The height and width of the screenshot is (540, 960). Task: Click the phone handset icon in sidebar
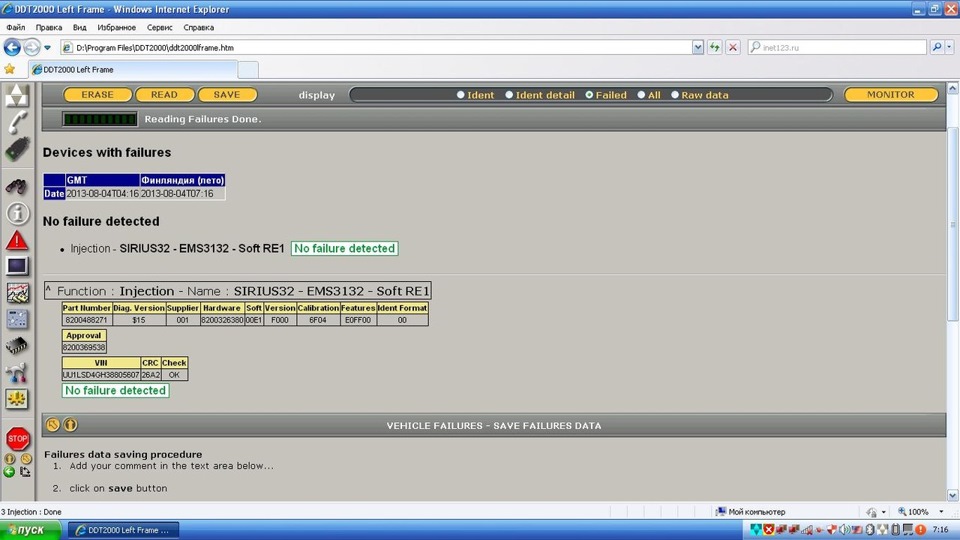17,122
